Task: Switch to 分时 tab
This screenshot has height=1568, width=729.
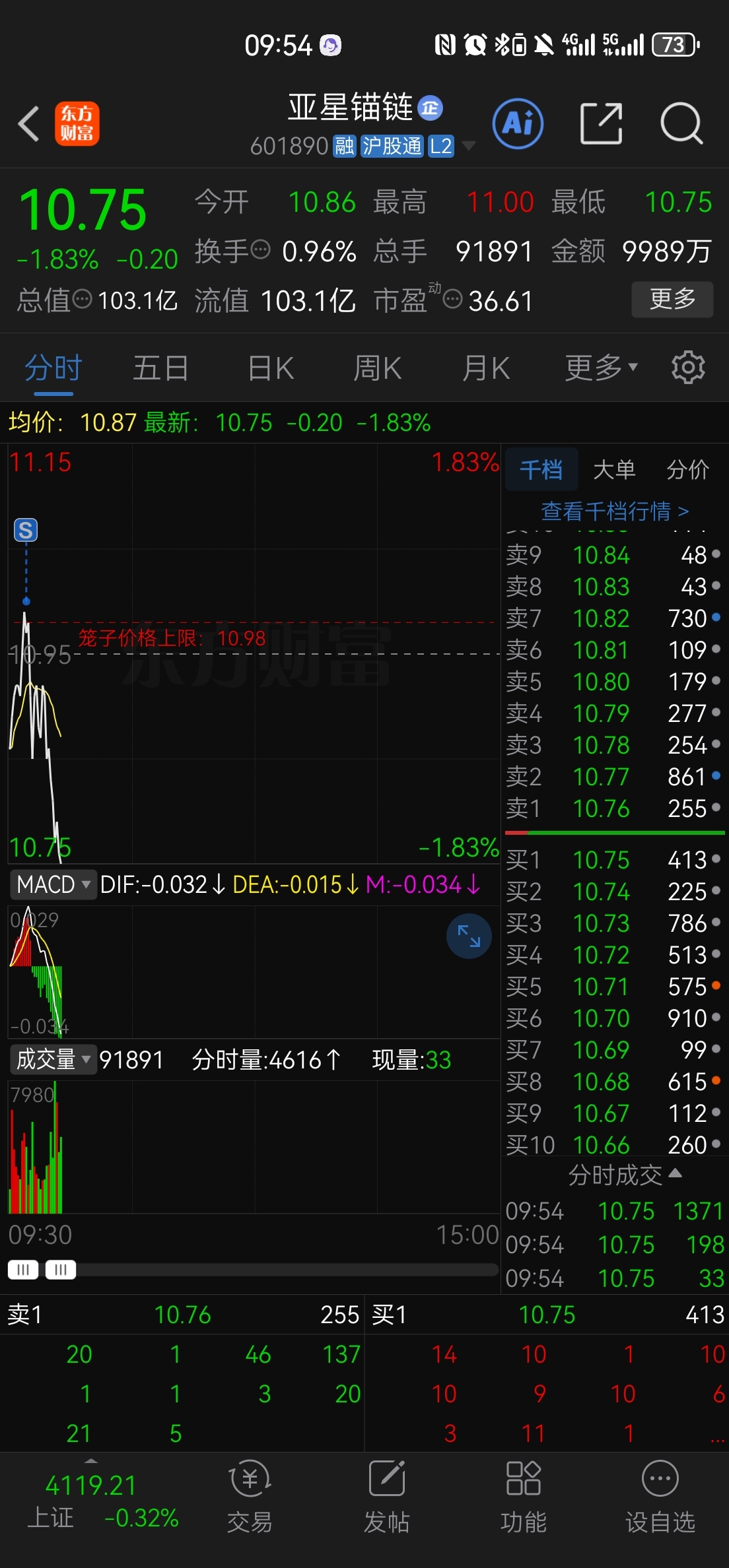Action: (x=53, y=368)
